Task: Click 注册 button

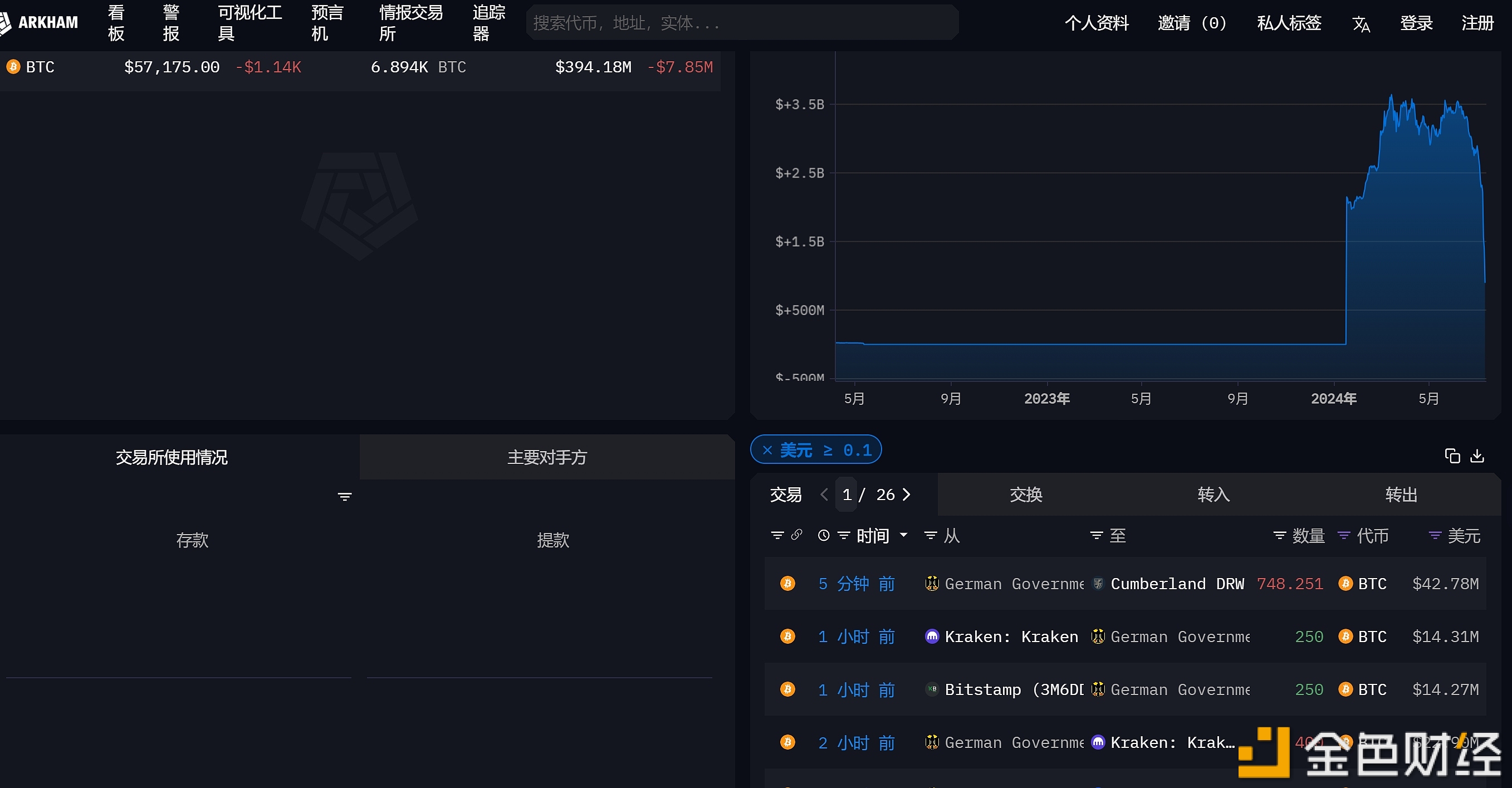Action: tap(1477, 23)
